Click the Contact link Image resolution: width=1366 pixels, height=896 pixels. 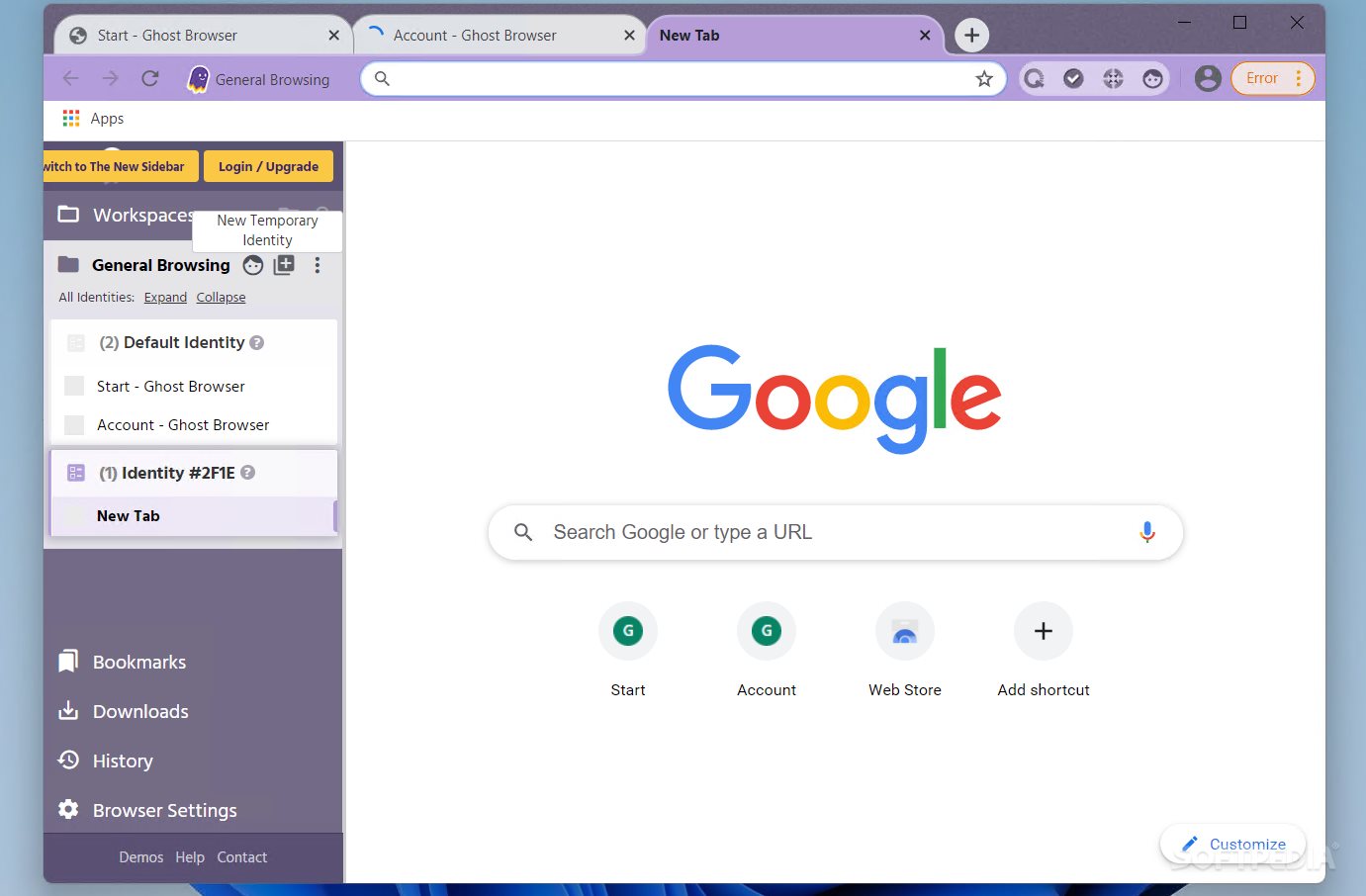click(242, 857)
